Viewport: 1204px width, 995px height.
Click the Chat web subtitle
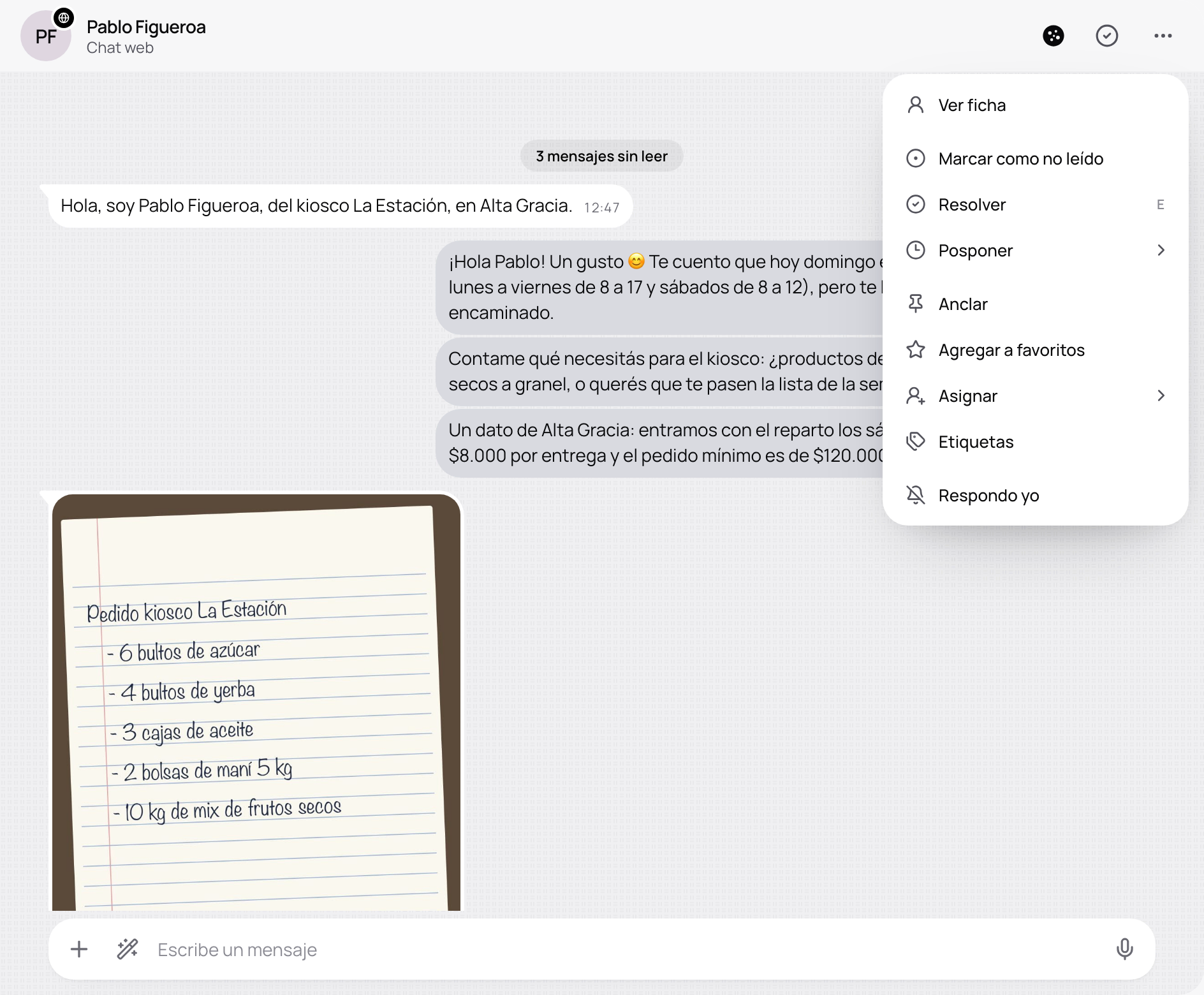point(120,48)
